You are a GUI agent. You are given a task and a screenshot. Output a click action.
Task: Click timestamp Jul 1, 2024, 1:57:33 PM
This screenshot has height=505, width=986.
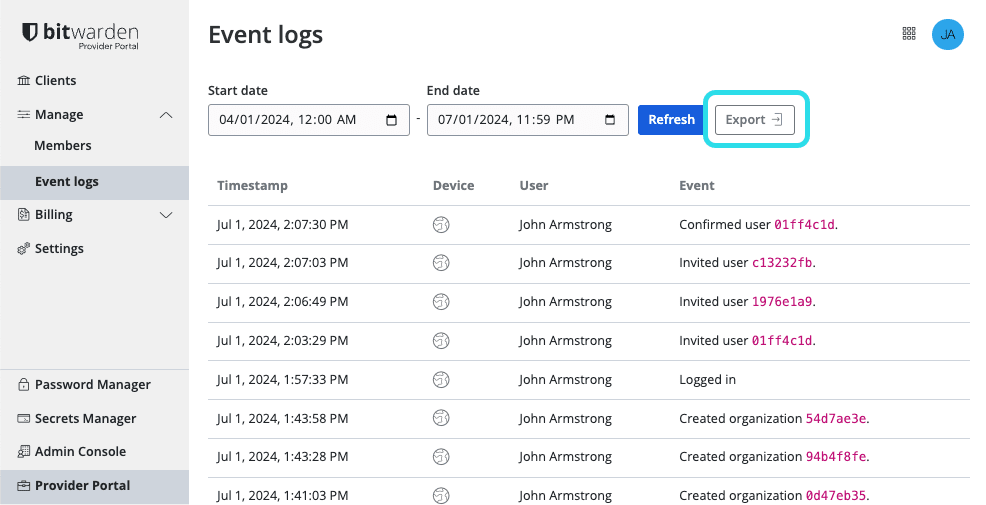(x=282, y=380)
